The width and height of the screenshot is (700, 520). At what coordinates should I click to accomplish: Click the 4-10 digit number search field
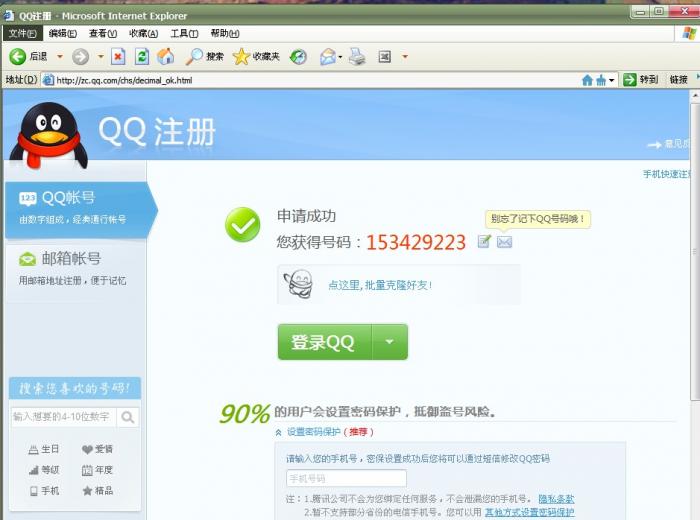pos(63,417)
